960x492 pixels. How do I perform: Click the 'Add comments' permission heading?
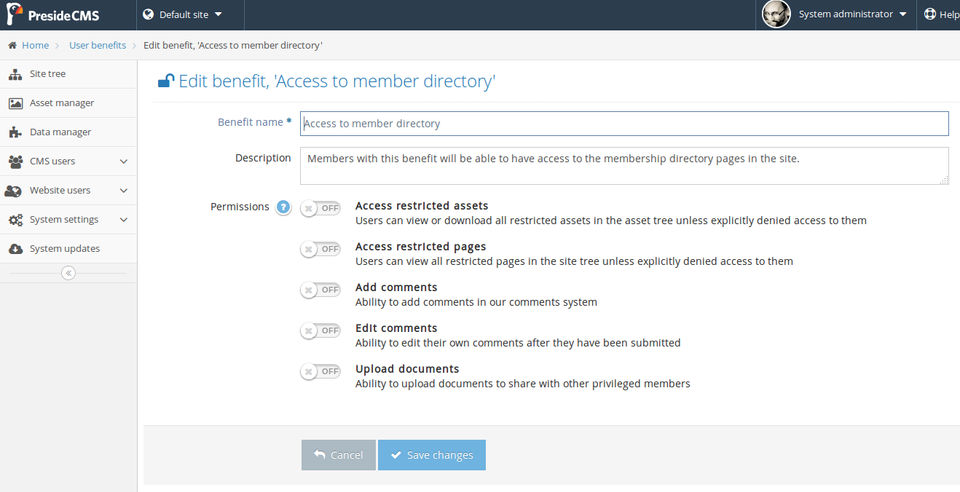(396, 287)
